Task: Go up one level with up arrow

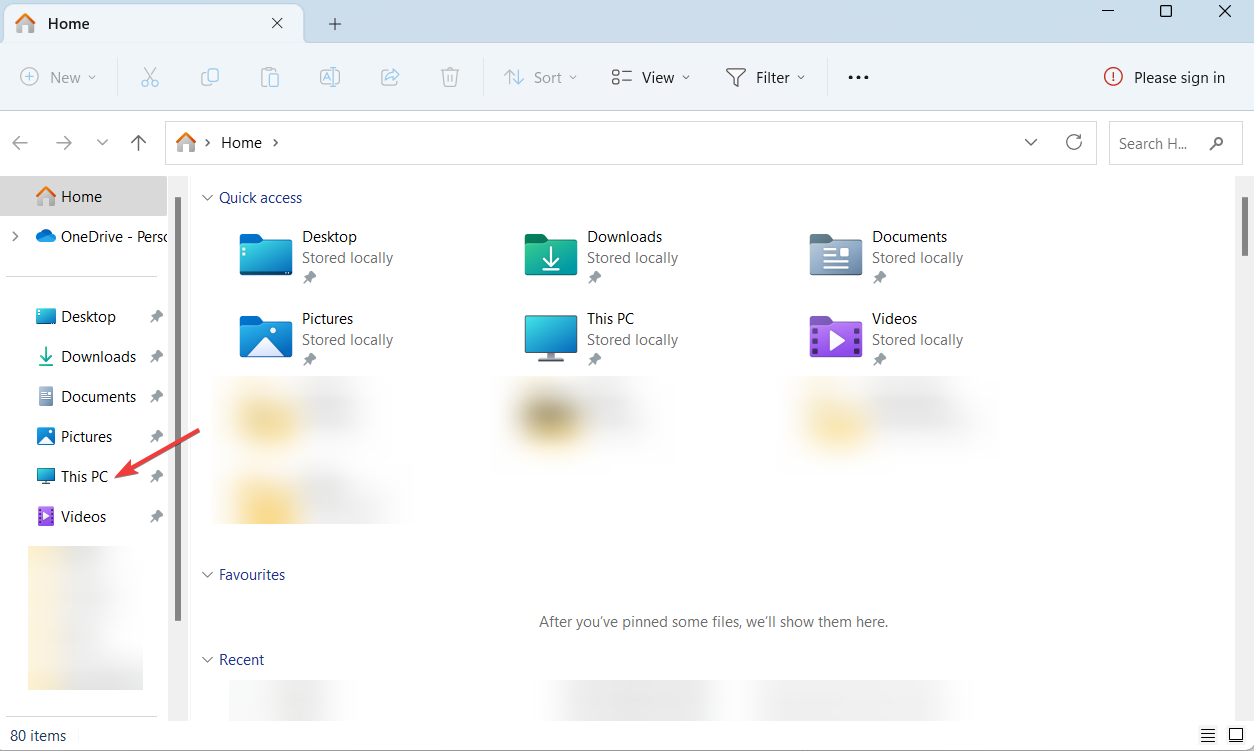Action: (x=139, y=143)
